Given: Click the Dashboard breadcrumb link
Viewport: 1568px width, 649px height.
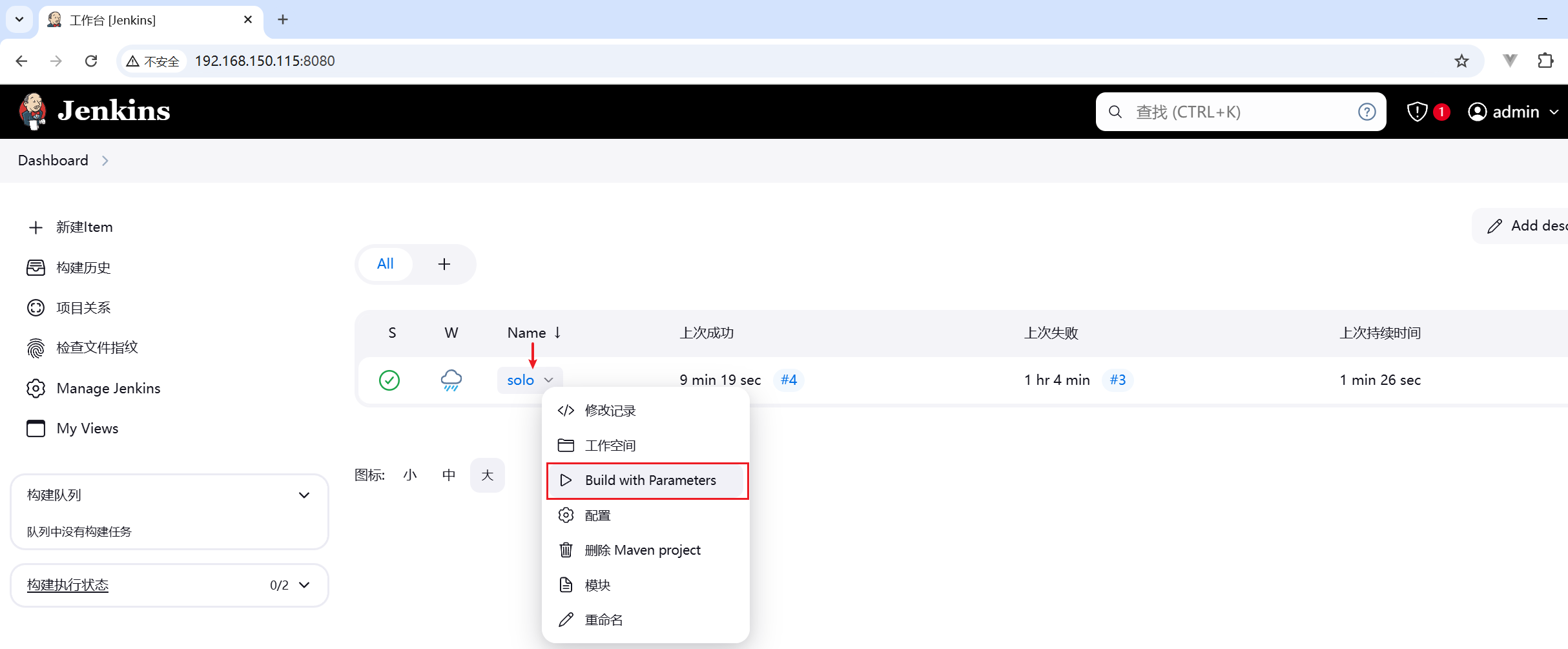Looking at the screenshot, I should pos(53,161).
